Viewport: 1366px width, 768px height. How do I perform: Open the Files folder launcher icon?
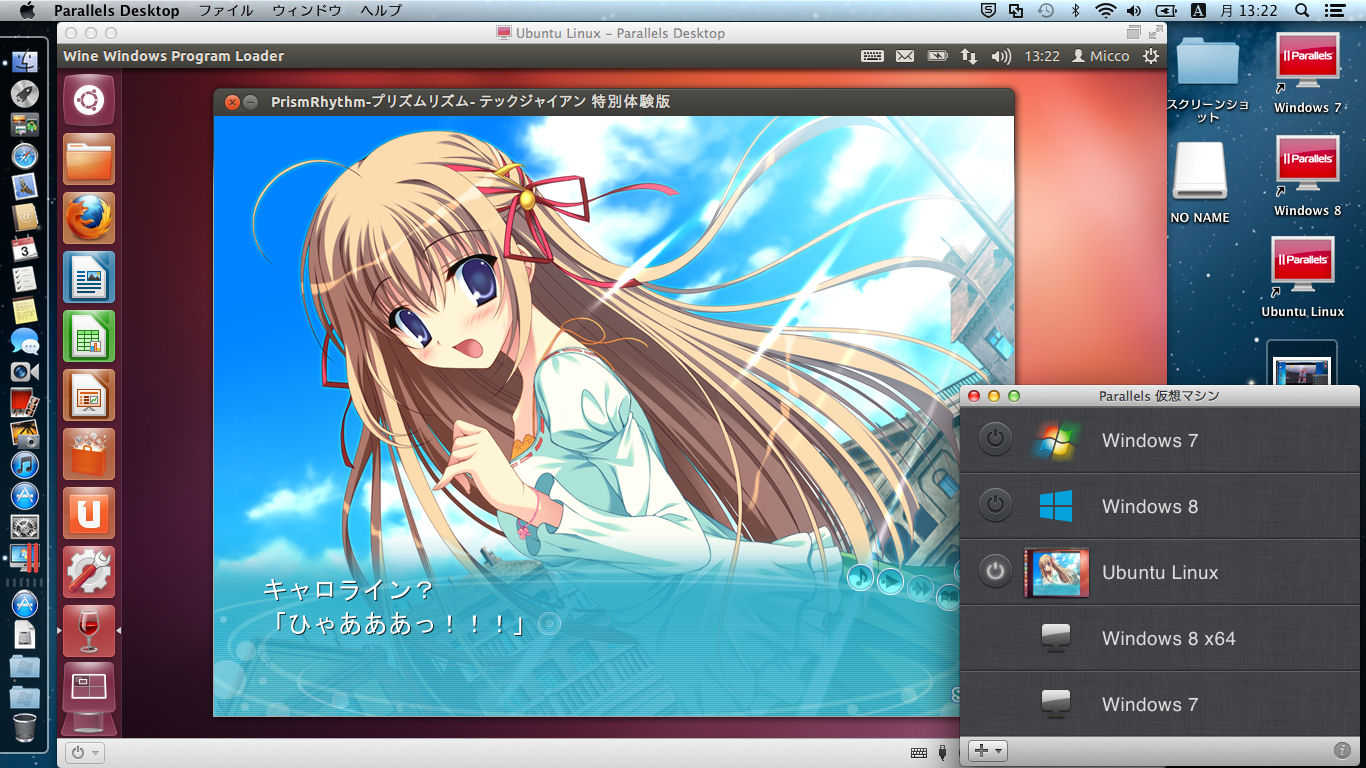tap(89, 159)
